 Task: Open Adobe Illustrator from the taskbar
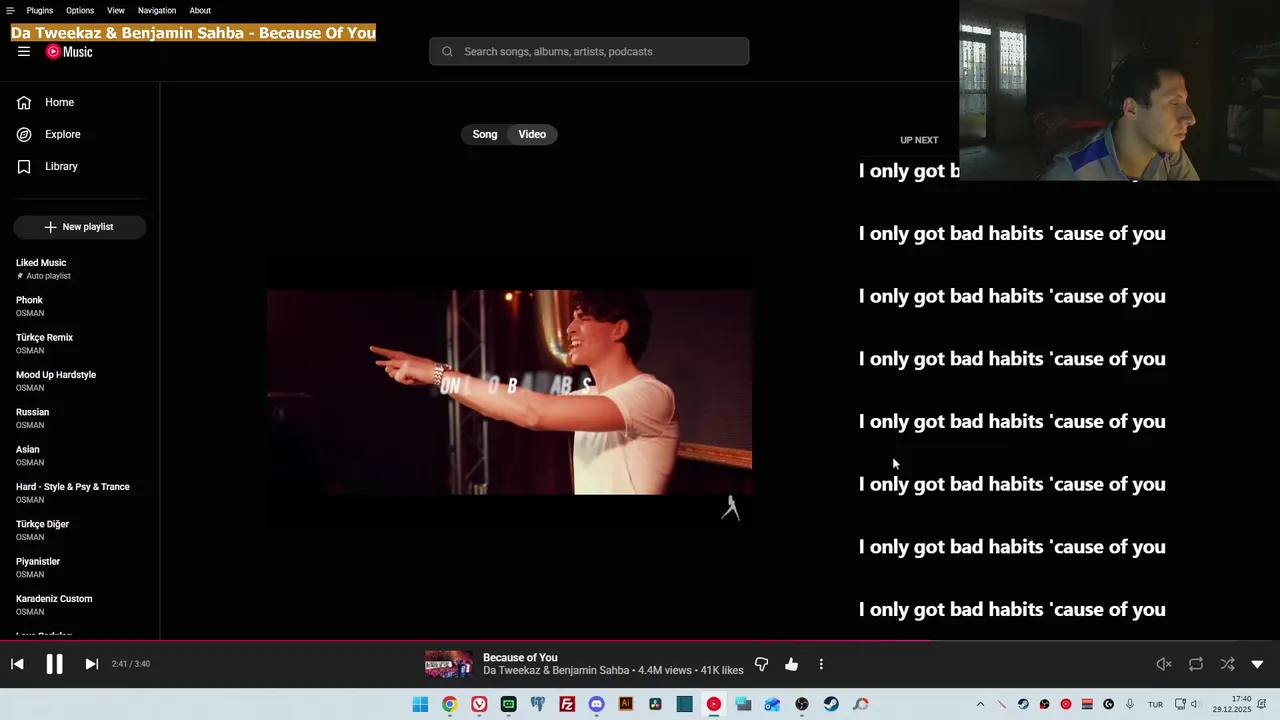626,704
